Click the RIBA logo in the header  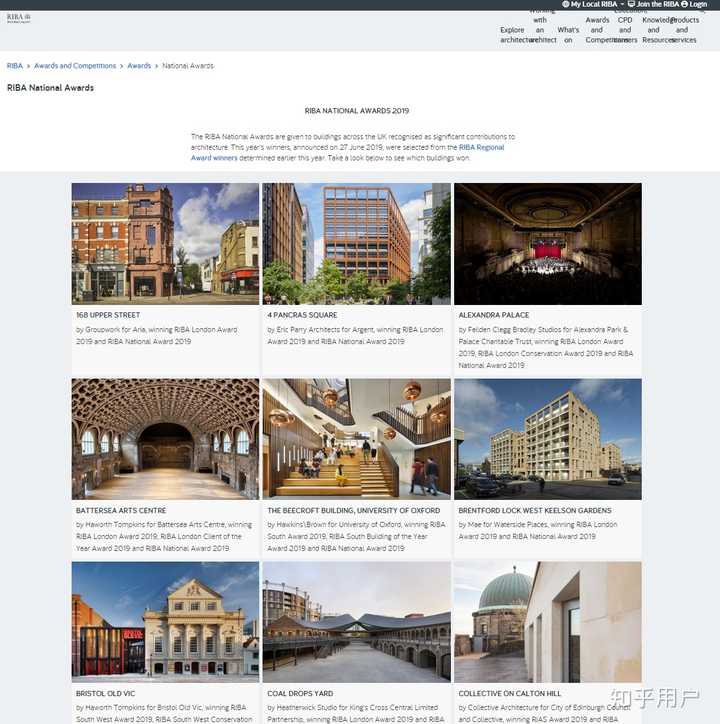(x=18, y=18)
